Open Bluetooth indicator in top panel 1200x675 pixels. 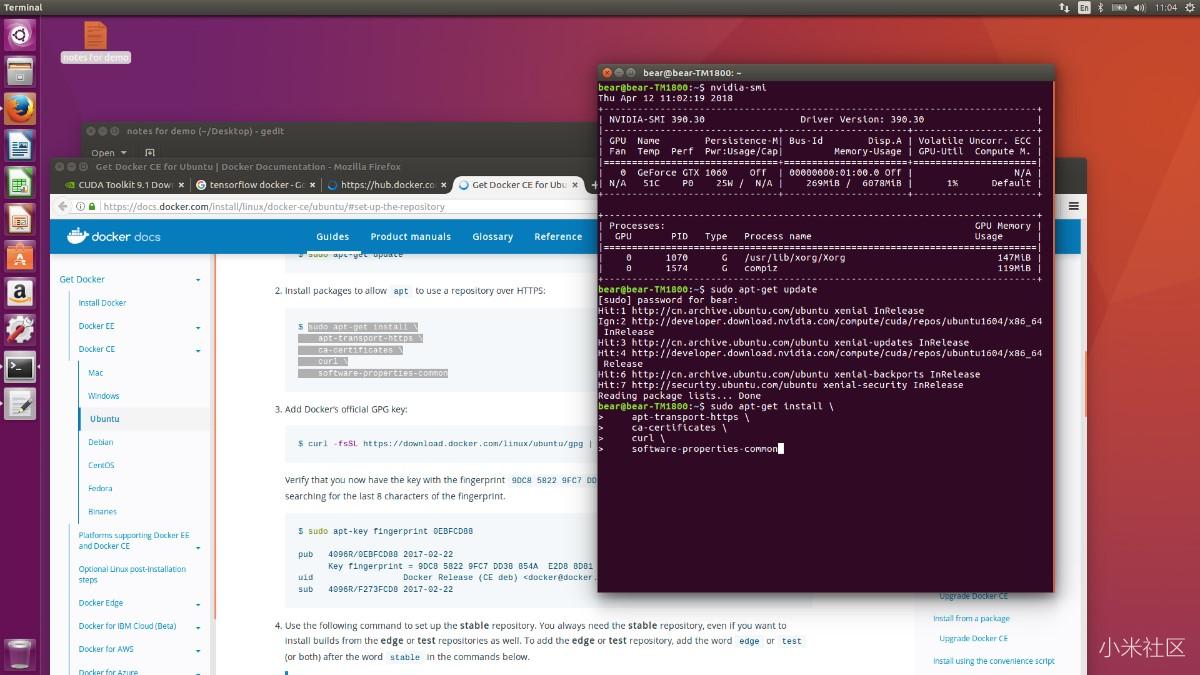(1101, 7)
